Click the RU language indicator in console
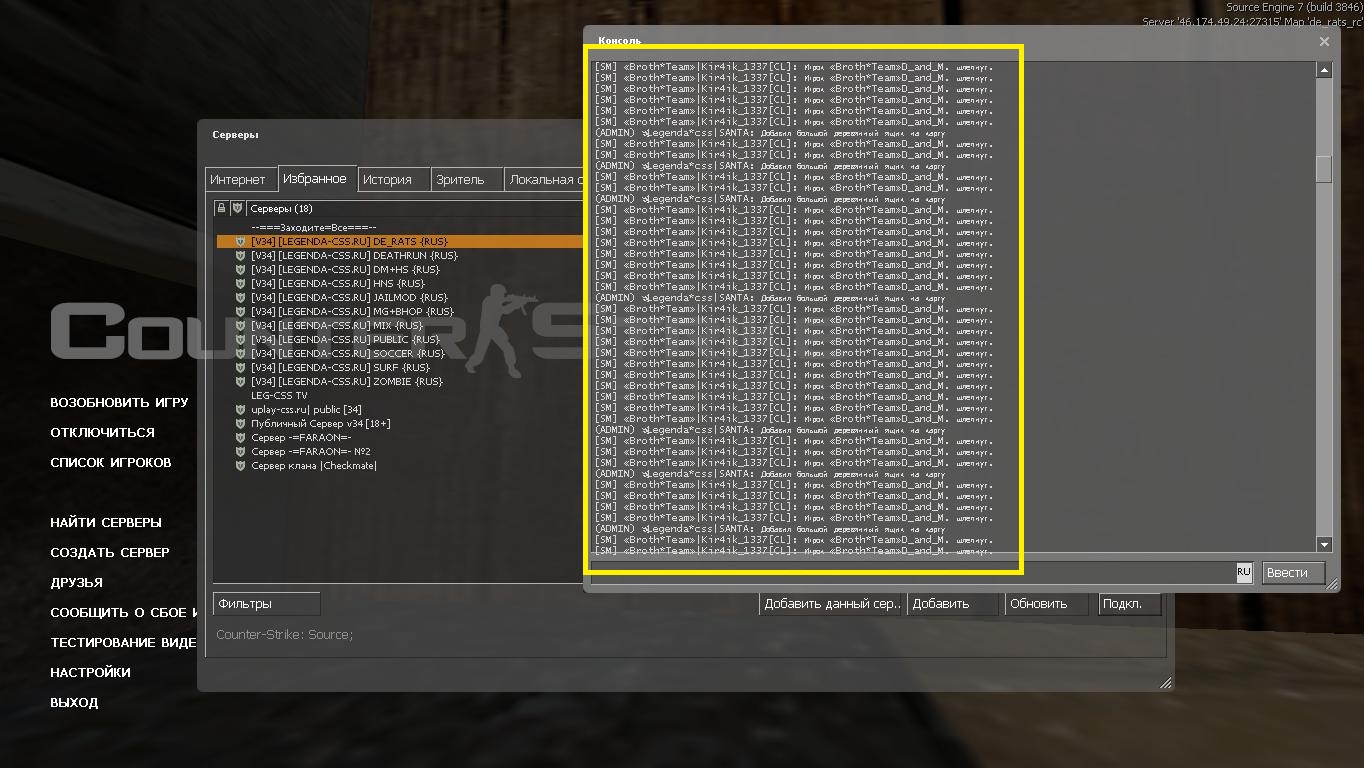The width and height of the screenshot is (1364, 768). 1243,572
